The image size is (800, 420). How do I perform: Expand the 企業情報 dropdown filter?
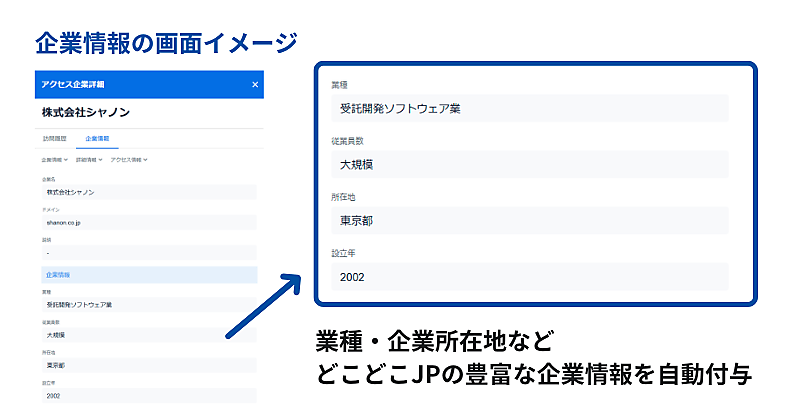click(53, 160)
